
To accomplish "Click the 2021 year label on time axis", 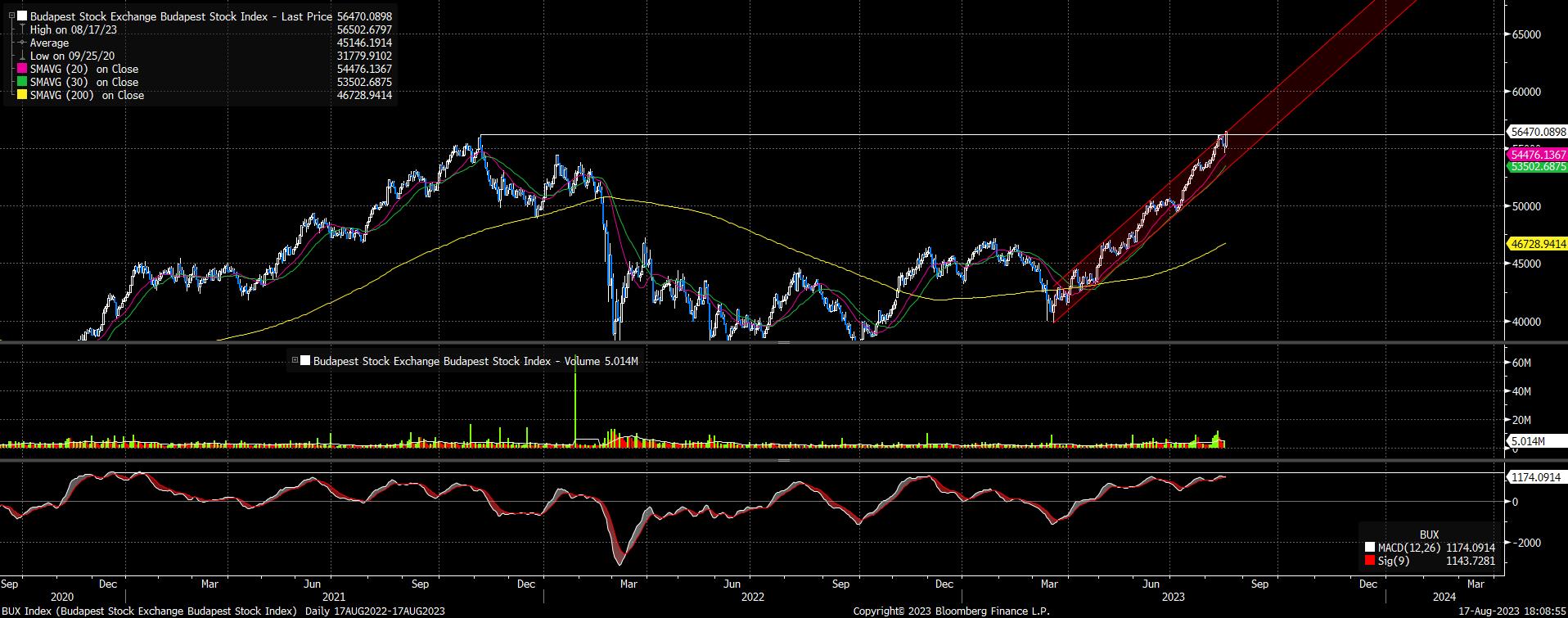I will pyautogui.click(x=333, y=598).
